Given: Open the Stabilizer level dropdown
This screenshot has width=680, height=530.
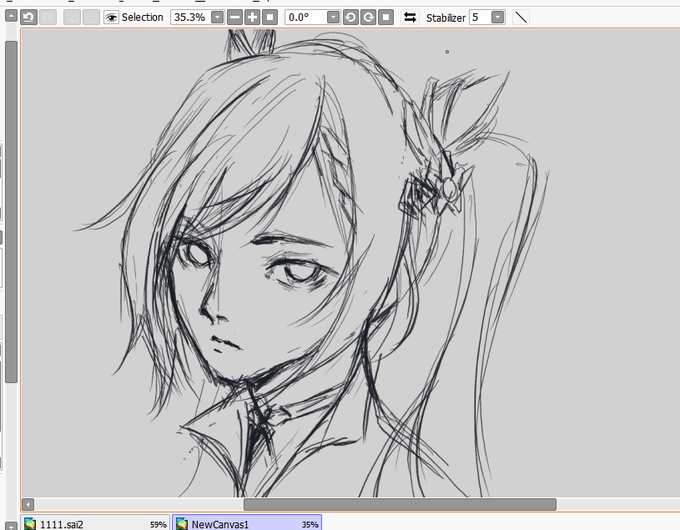Looking at the screenshot, I should 498,17.
